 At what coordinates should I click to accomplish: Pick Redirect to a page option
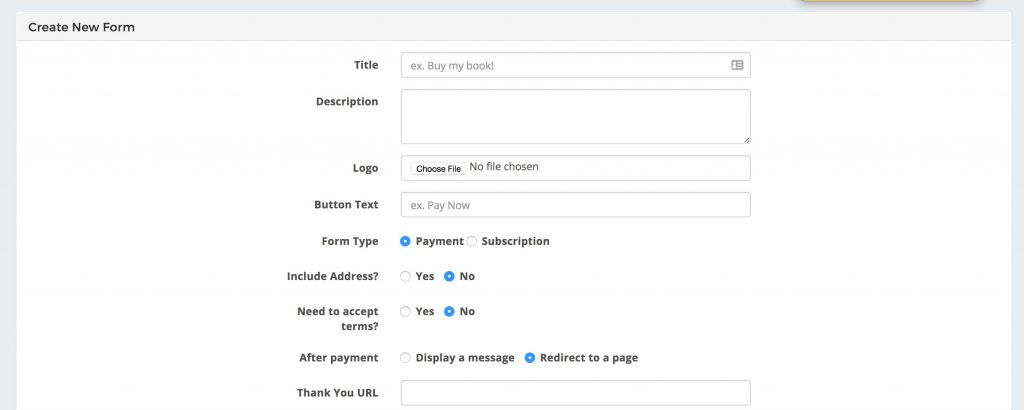click(530, 358)
